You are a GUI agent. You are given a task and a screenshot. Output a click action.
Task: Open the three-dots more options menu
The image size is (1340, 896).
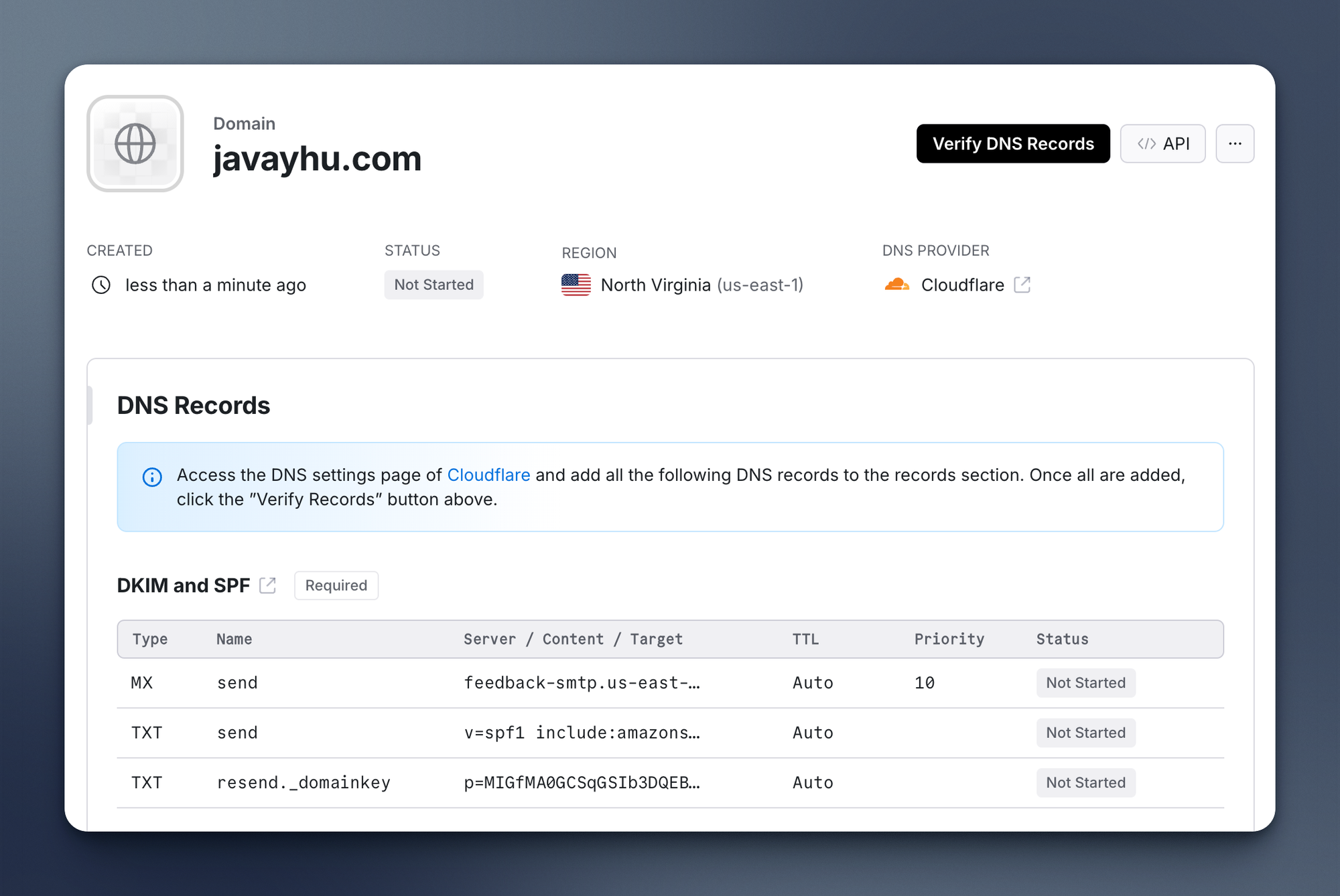1235,143
